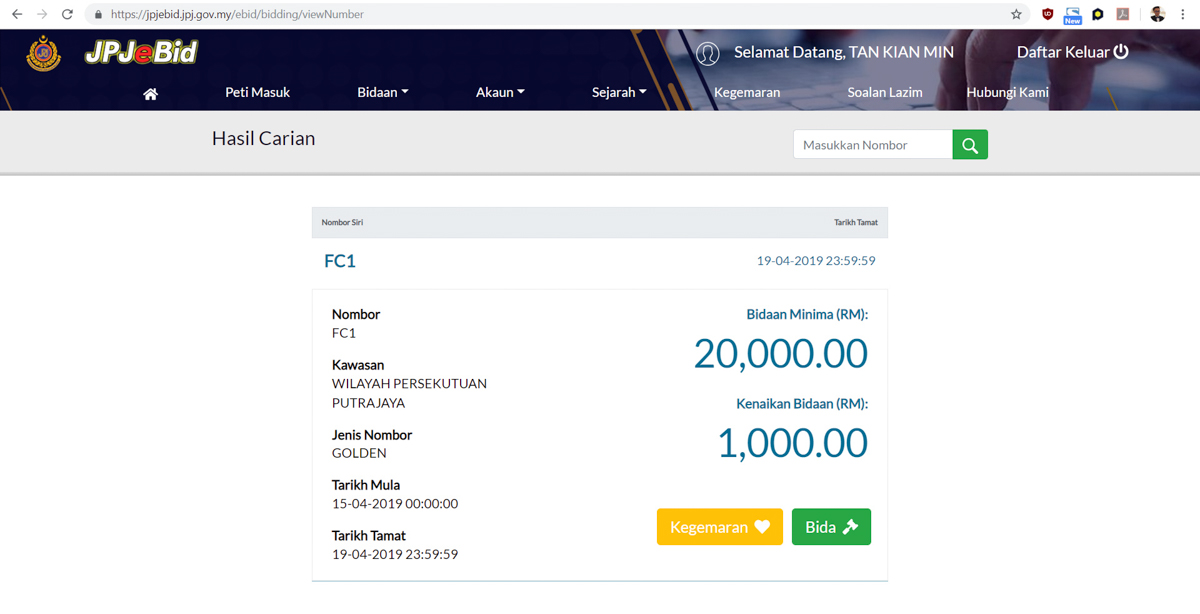The image size is (1200, 614).
Task: Expand the Bidaan dropdown menu
Action: click(x=382, y=92)
